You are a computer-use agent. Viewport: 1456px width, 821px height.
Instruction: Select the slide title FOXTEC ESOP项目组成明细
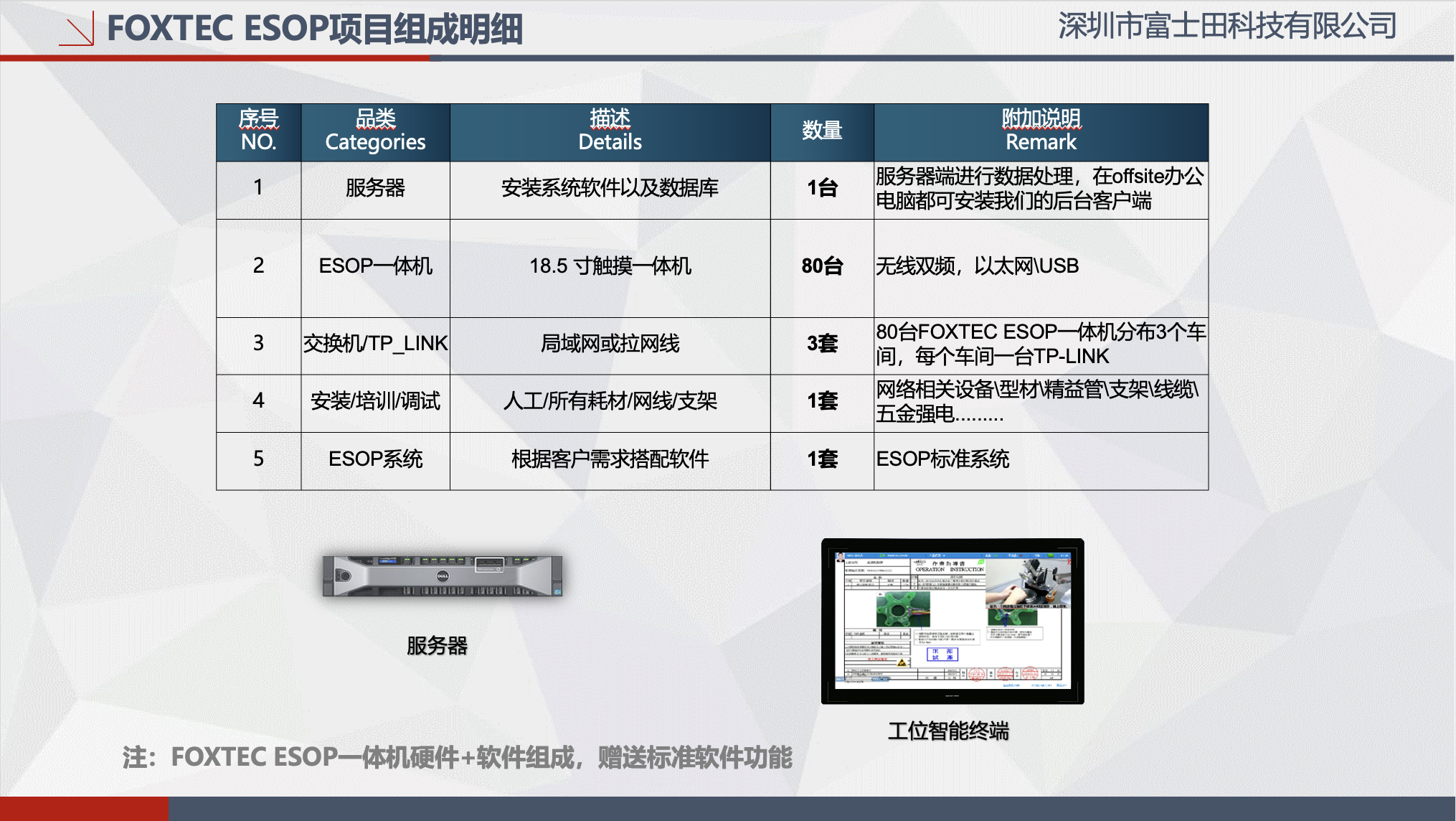314,29
